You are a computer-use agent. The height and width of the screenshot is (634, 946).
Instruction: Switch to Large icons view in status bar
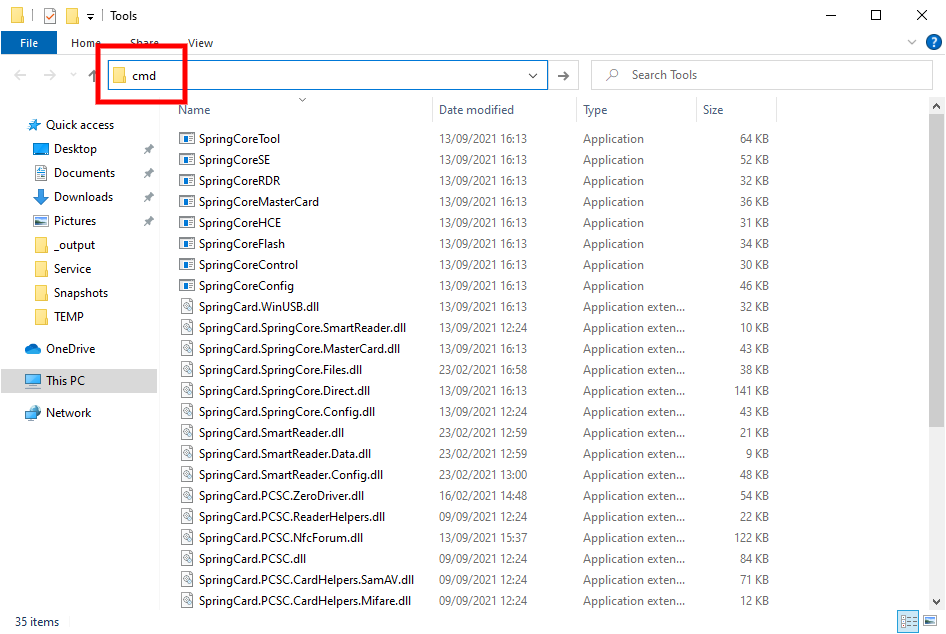point(930,621)
